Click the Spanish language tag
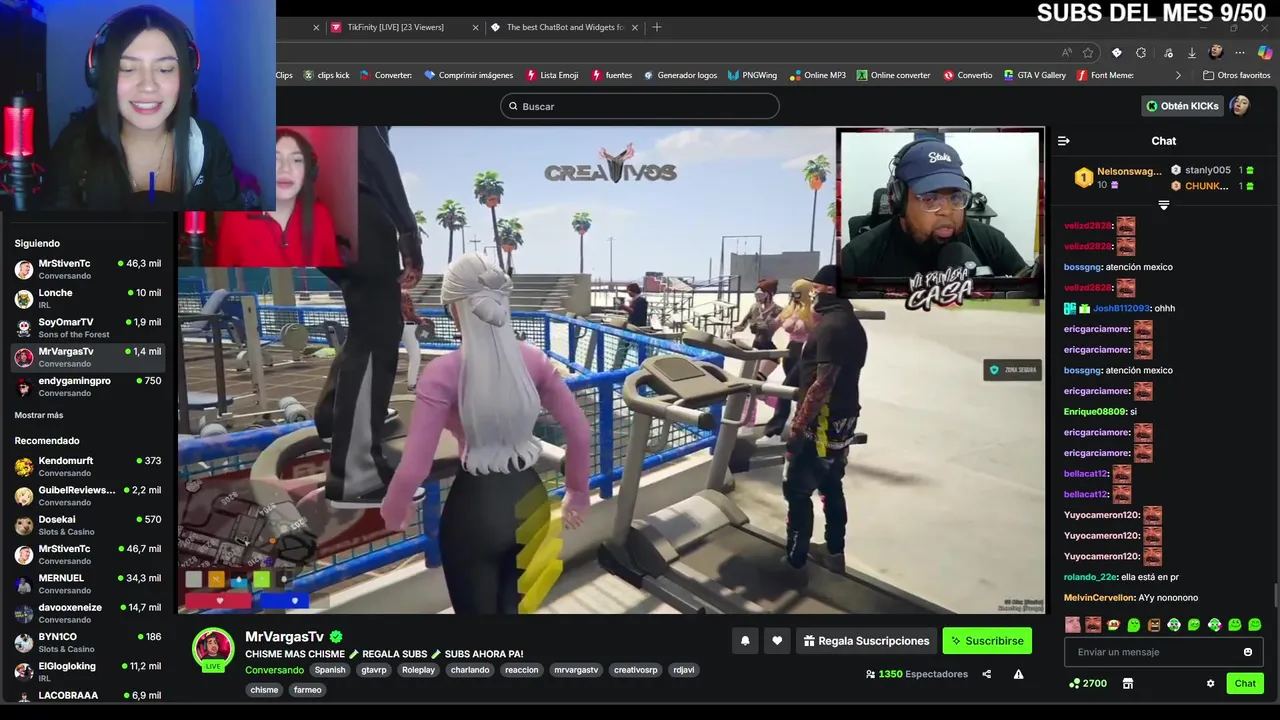 [329, 670]
